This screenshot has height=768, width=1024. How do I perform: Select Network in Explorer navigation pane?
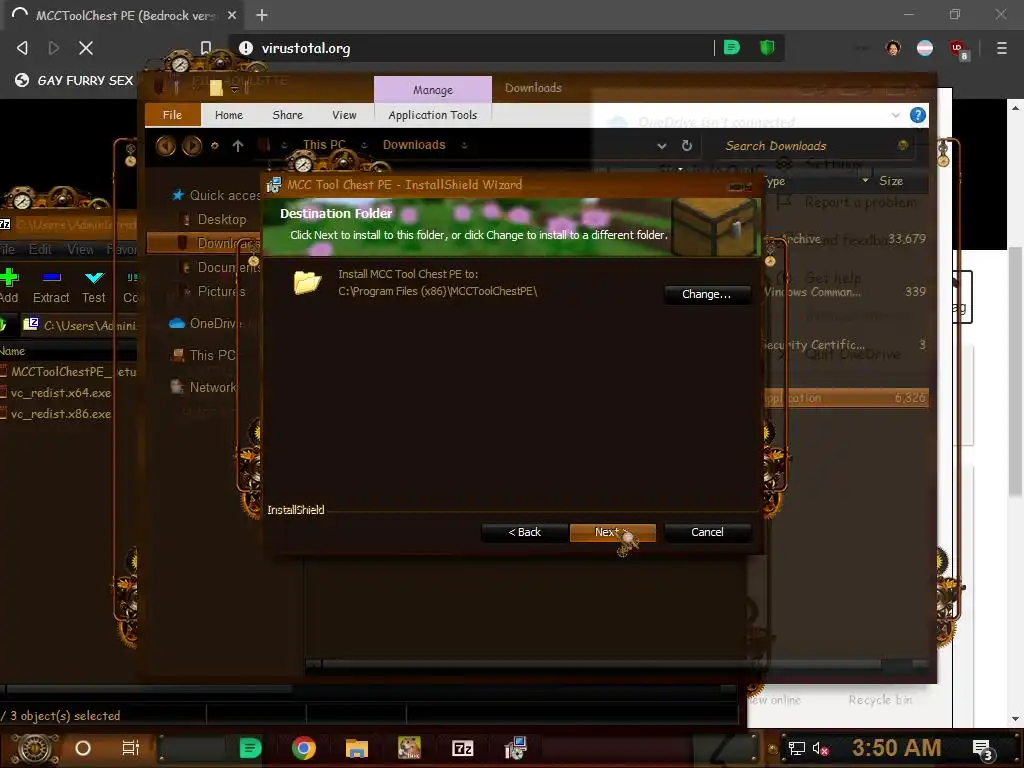(x=204, y=387)
